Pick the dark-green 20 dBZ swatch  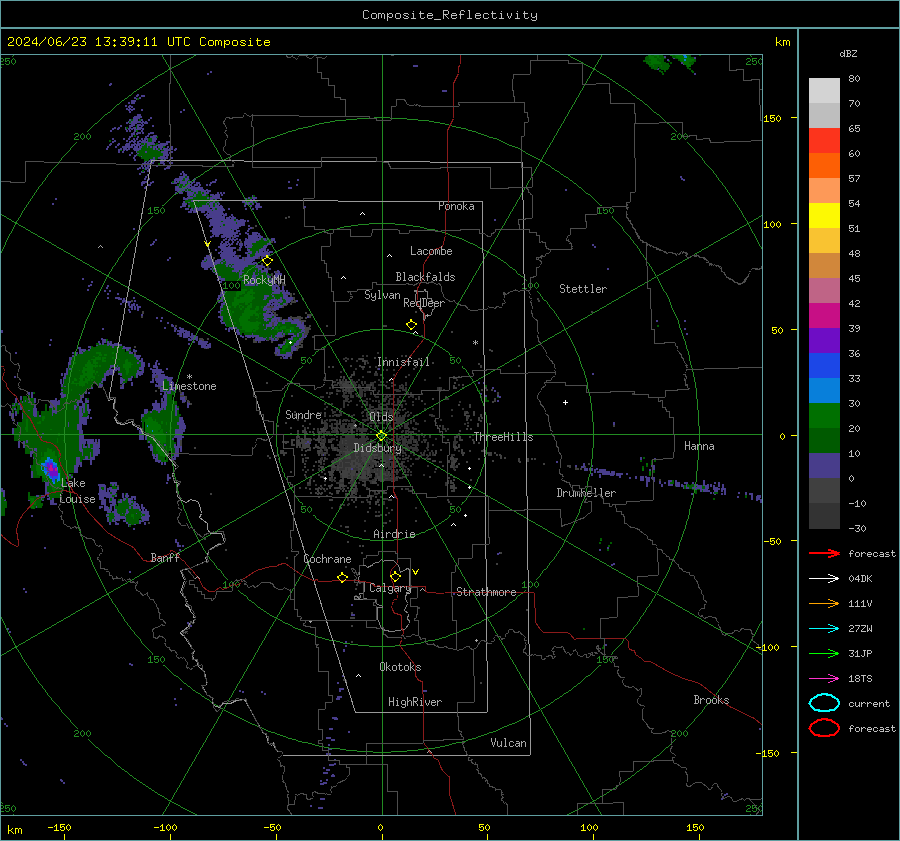(824, 440)
